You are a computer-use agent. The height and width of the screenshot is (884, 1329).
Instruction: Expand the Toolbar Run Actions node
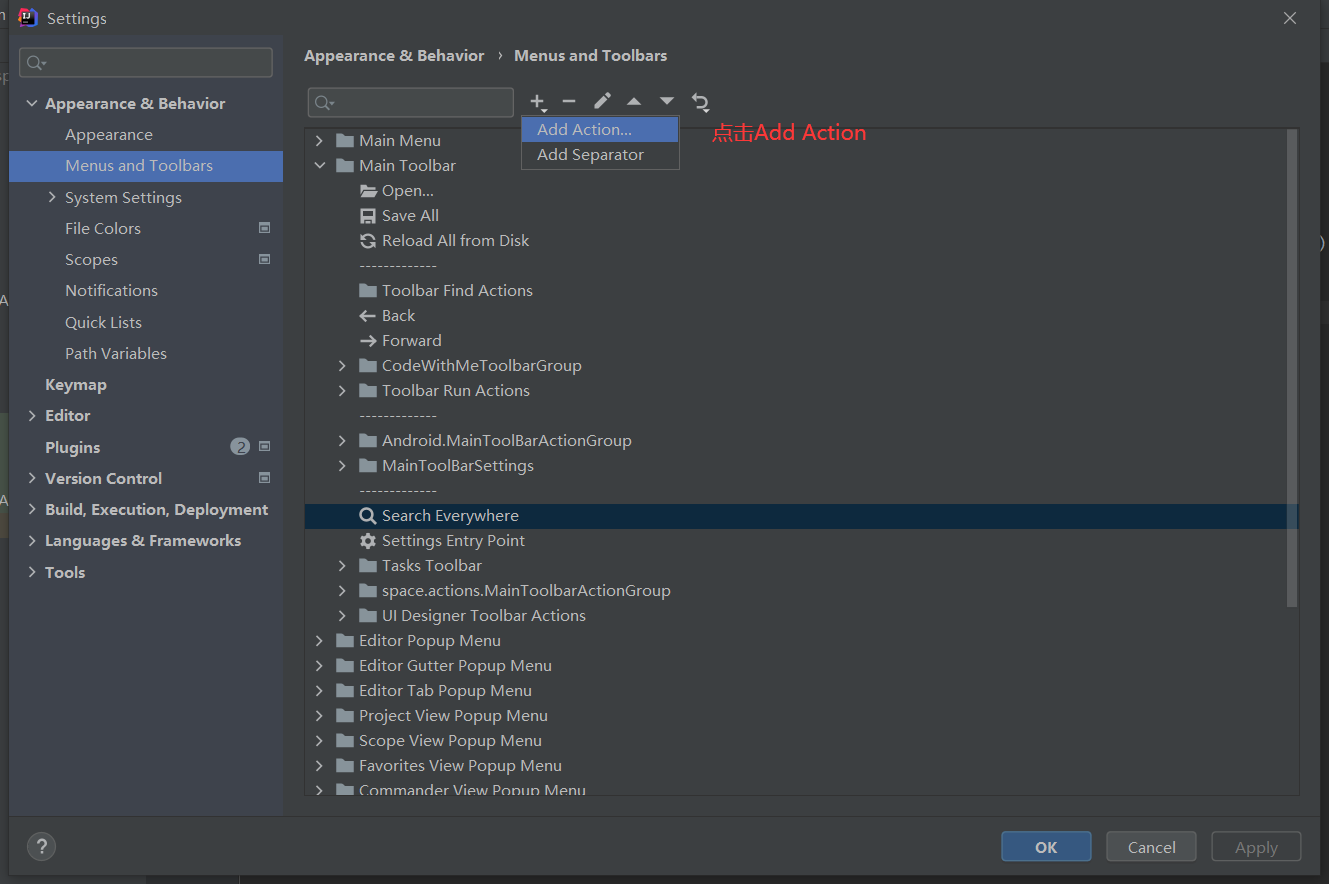click(343, 391)
